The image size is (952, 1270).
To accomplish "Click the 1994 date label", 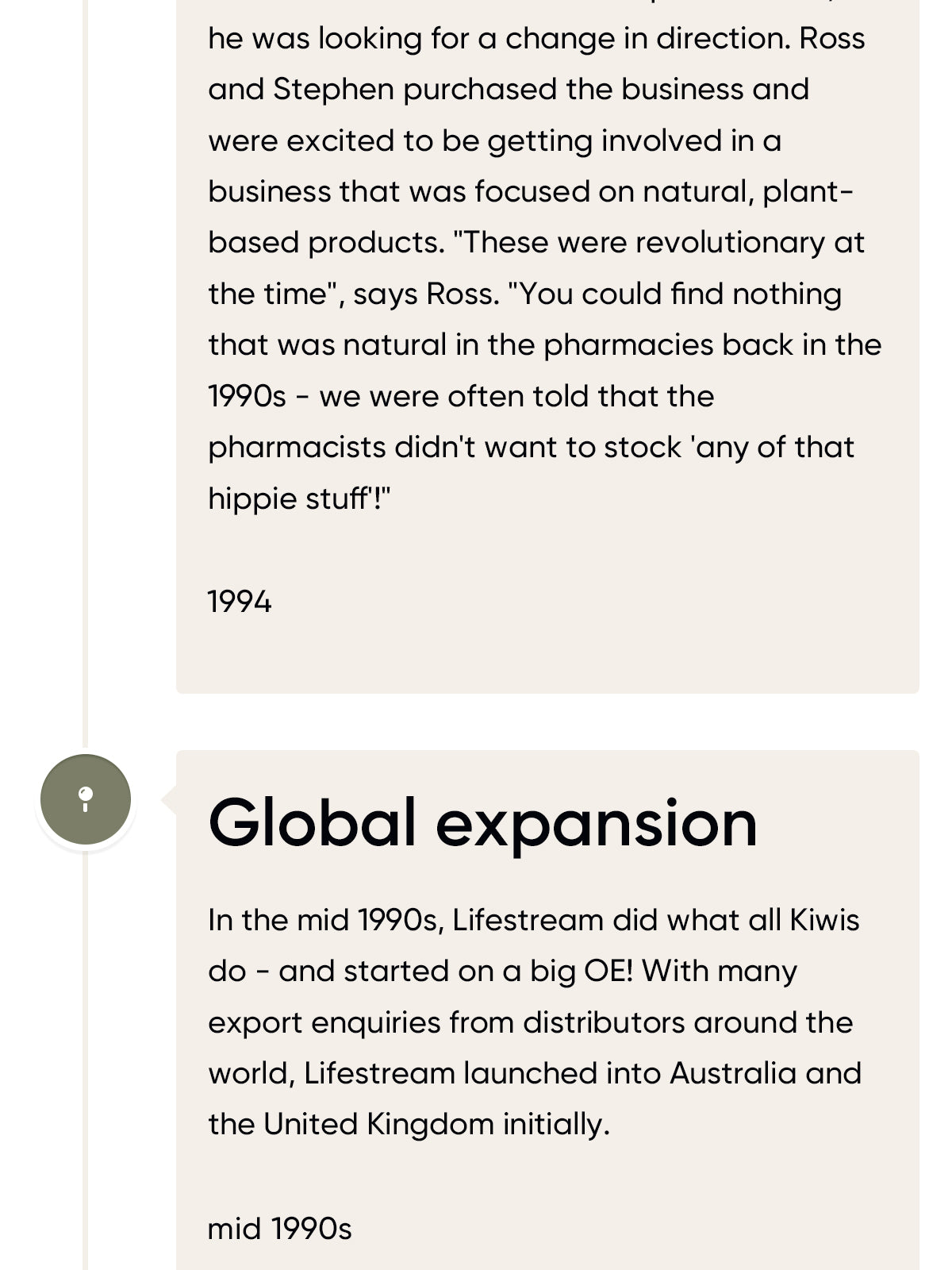I will pyautogui.click(x=240, y=602).
